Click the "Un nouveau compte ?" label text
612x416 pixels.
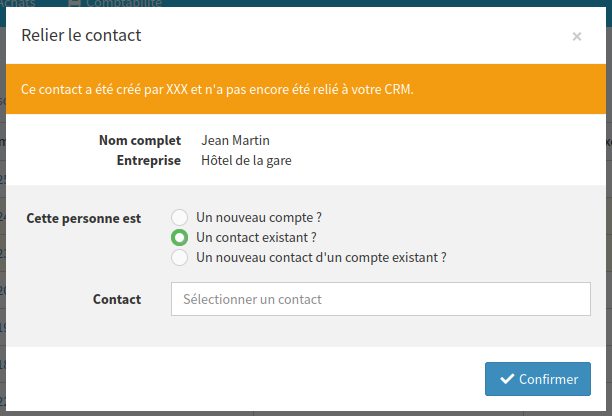(x=259, y=217)
